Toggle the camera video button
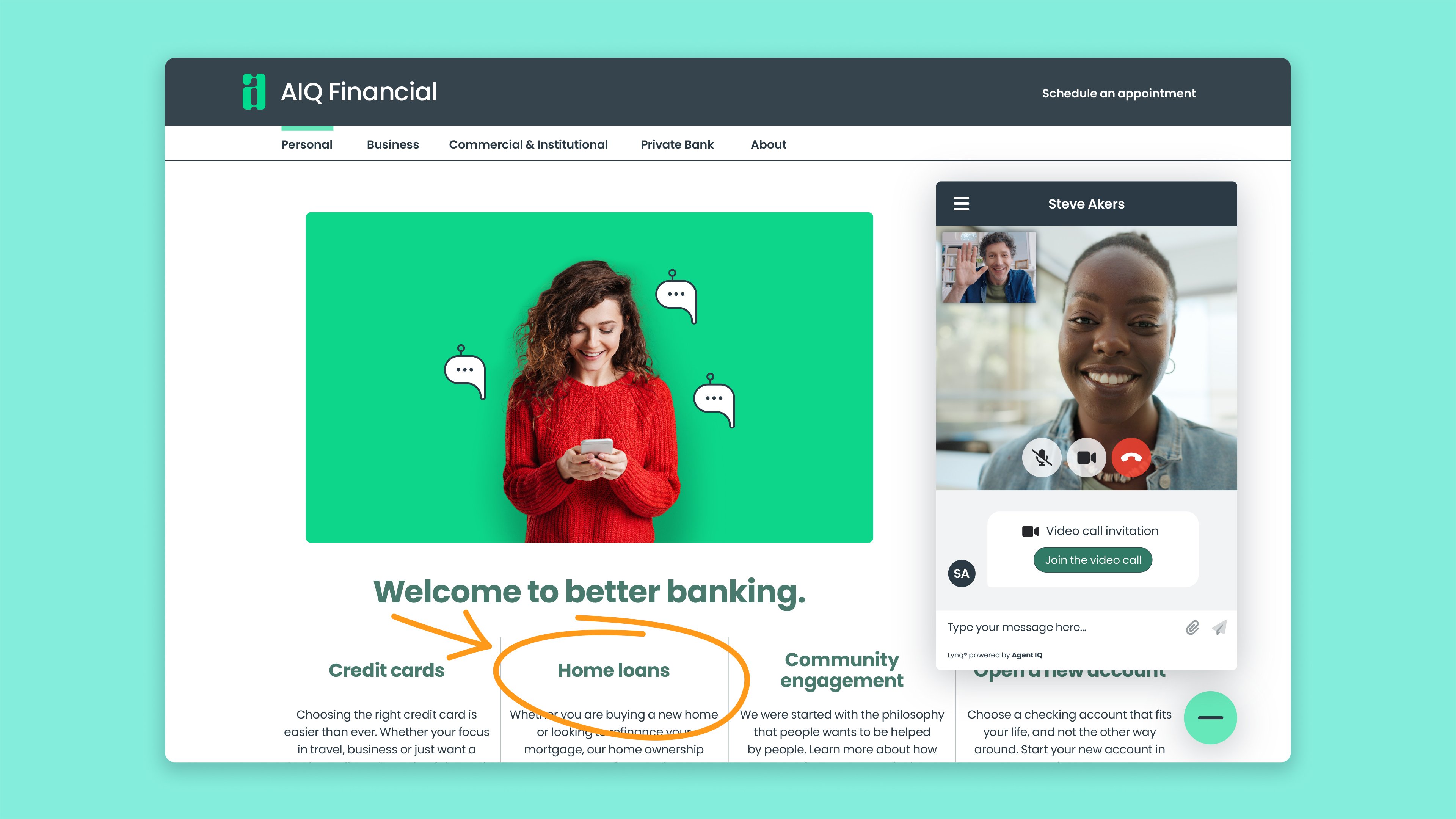Screen dimensions: 1456x819 point(1086,457)
